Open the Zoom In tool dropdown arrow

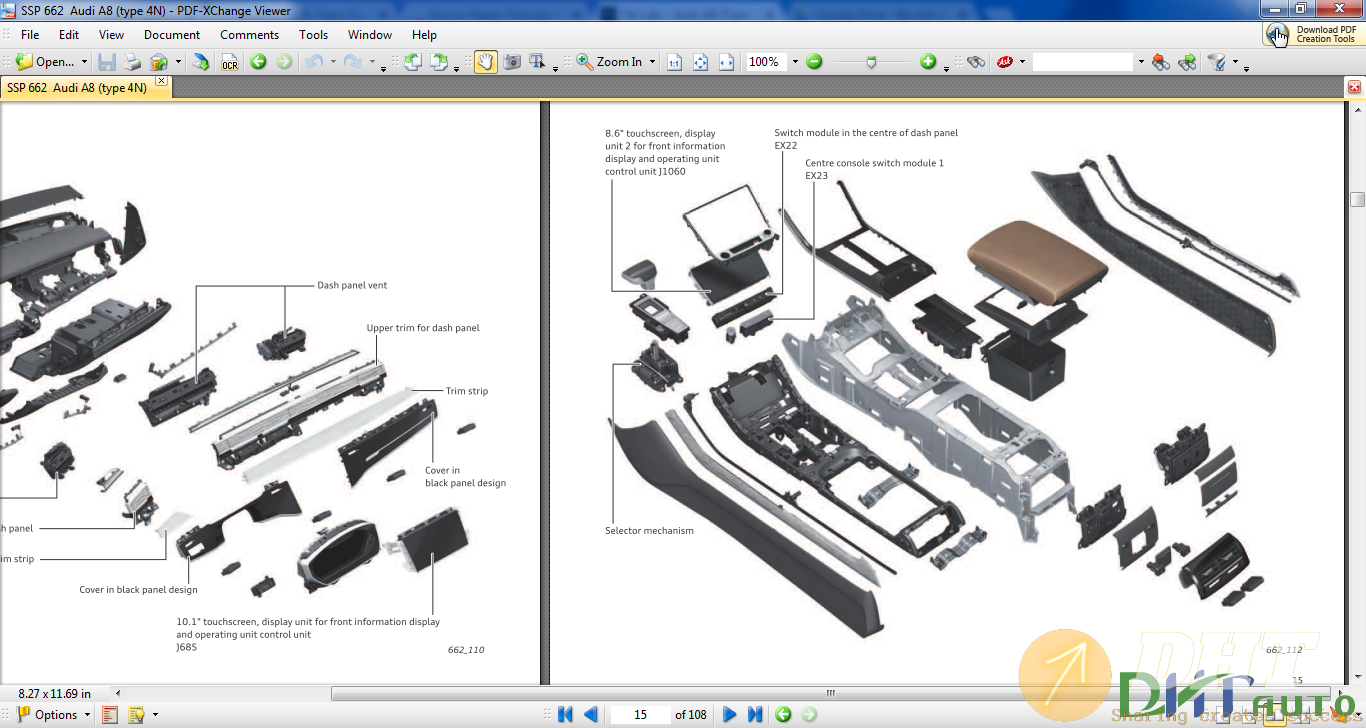(x=652, y=62)
